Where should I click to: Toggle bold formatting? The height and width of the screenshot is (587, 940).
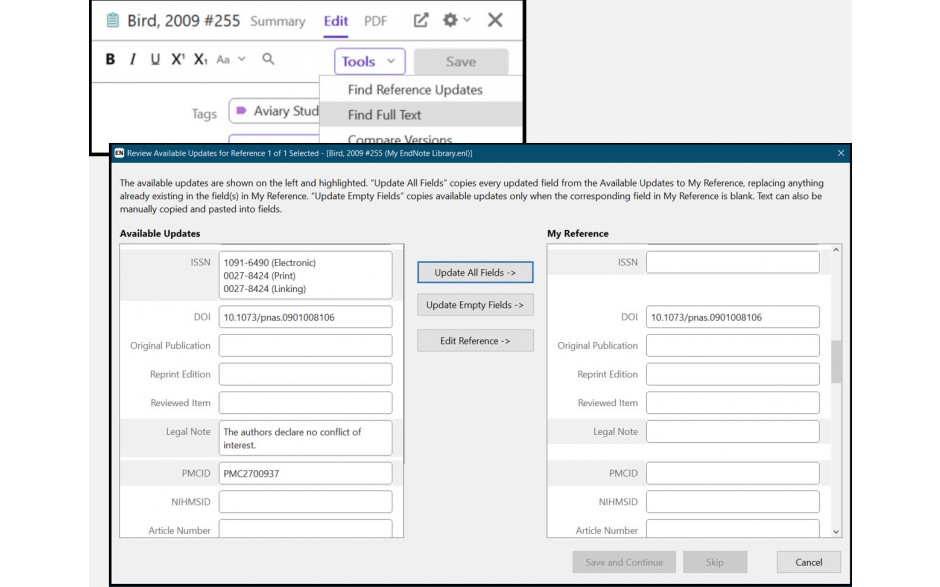point(110,60)
